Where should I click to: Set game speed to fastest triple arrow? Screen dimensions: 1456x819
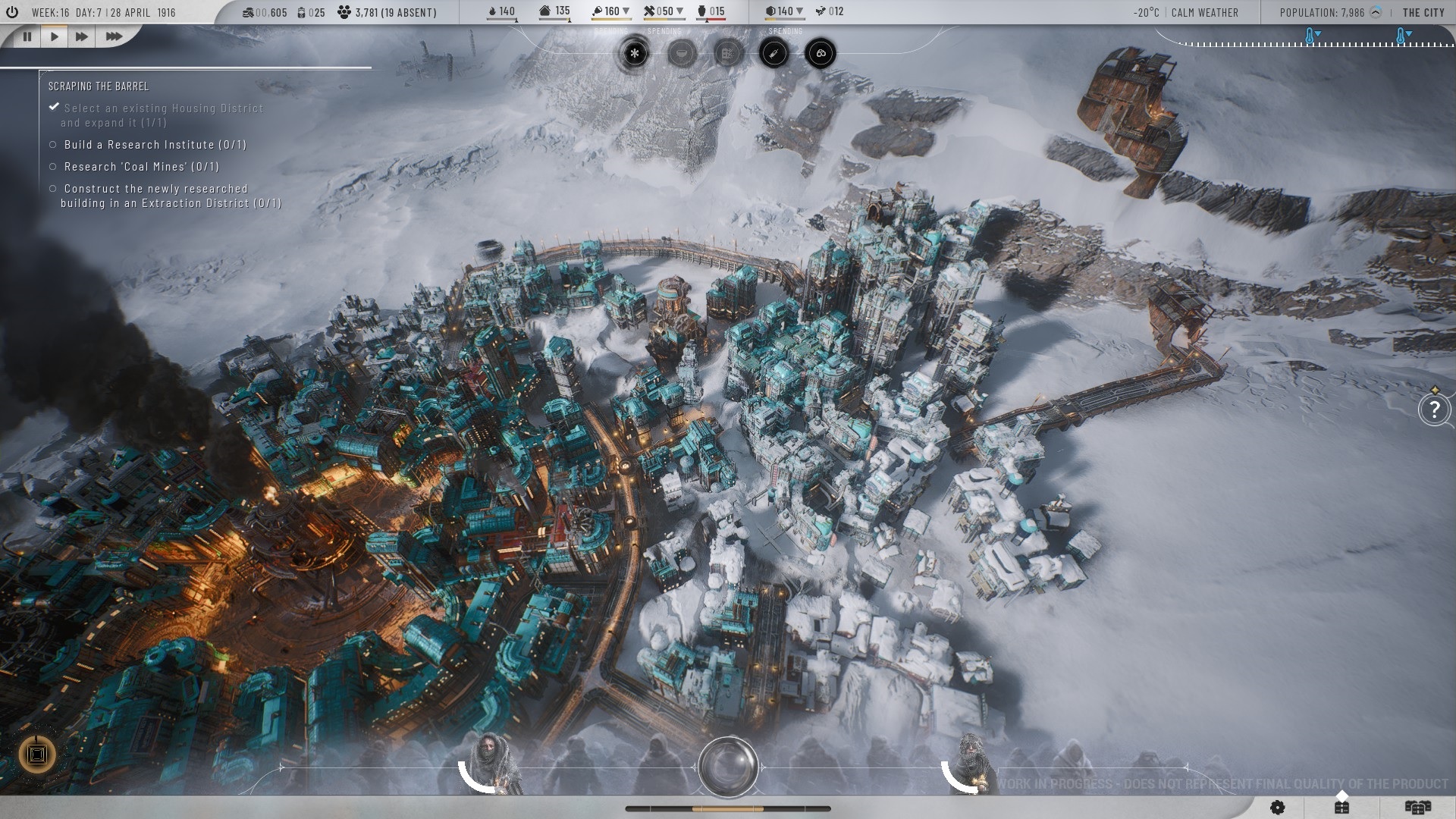pos(113,36)
